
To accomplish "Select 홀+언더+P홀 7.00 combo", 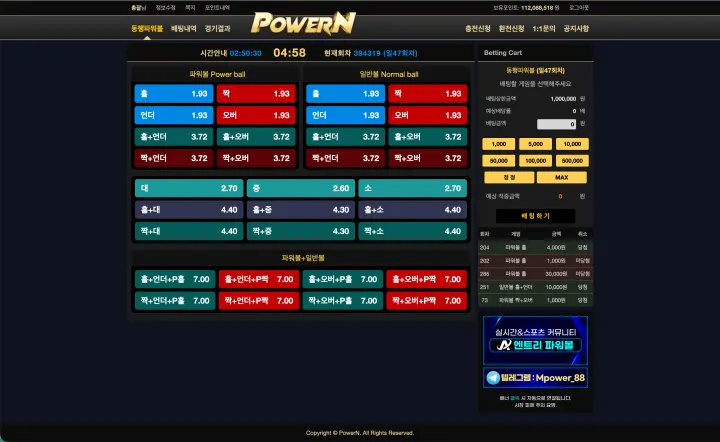I will pyautogui.click(x=175, y=279).
